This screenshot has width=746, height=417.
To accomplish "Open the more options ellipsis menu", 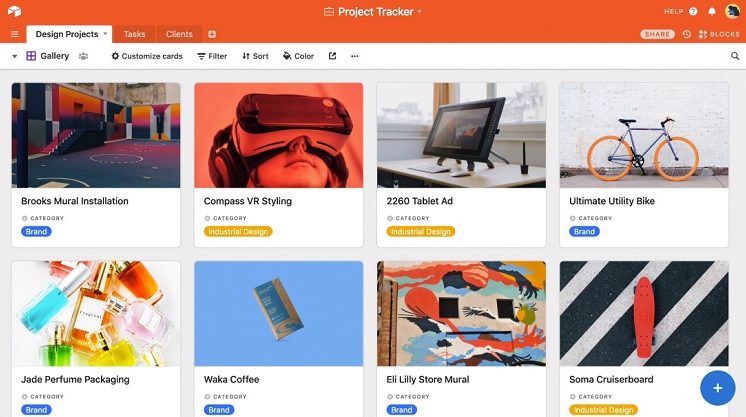I will coord(354,56).
